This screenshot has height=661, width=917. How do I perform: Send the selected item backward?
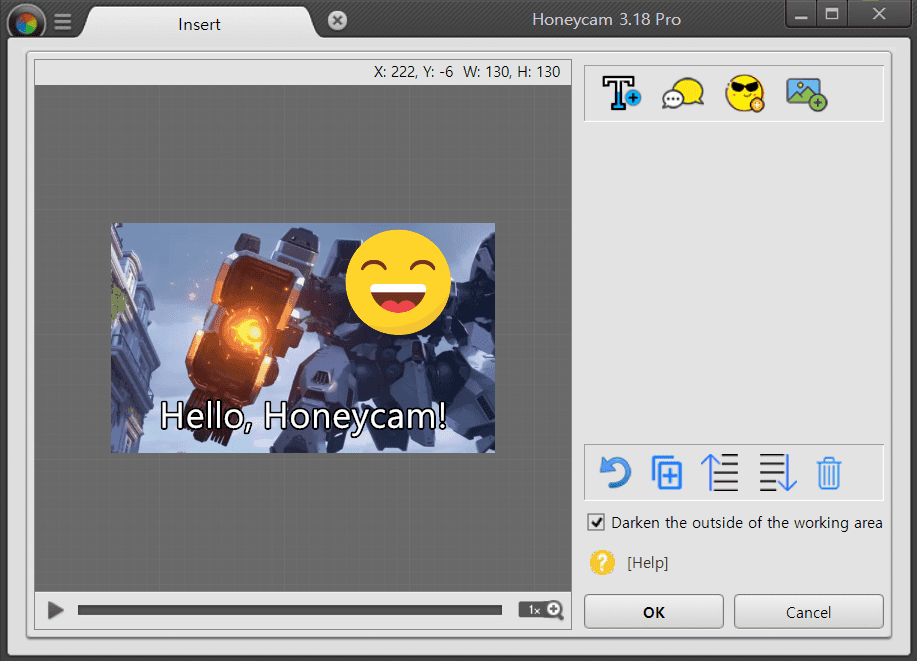coord(777,472)
